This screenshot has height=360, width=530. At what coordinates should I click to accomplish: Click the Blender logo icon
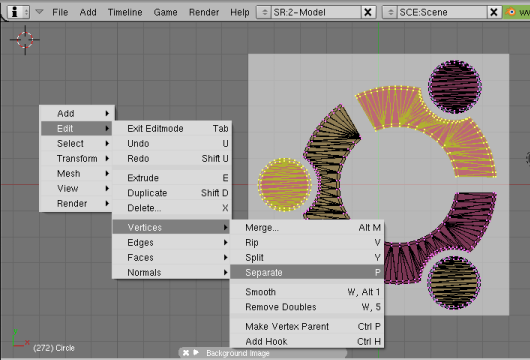511,12
